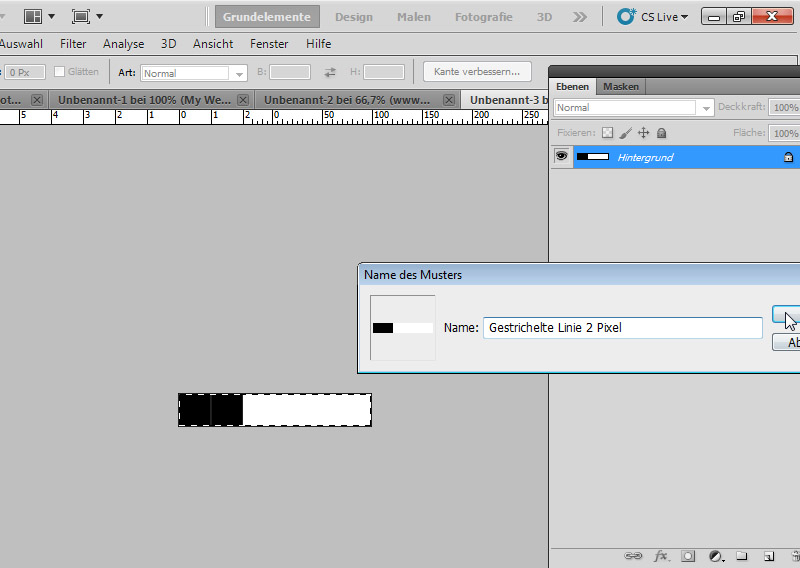Open the layer style fx menu
Image resolution: width=800 pixels, height=568 pixels.
pos(661,556)
